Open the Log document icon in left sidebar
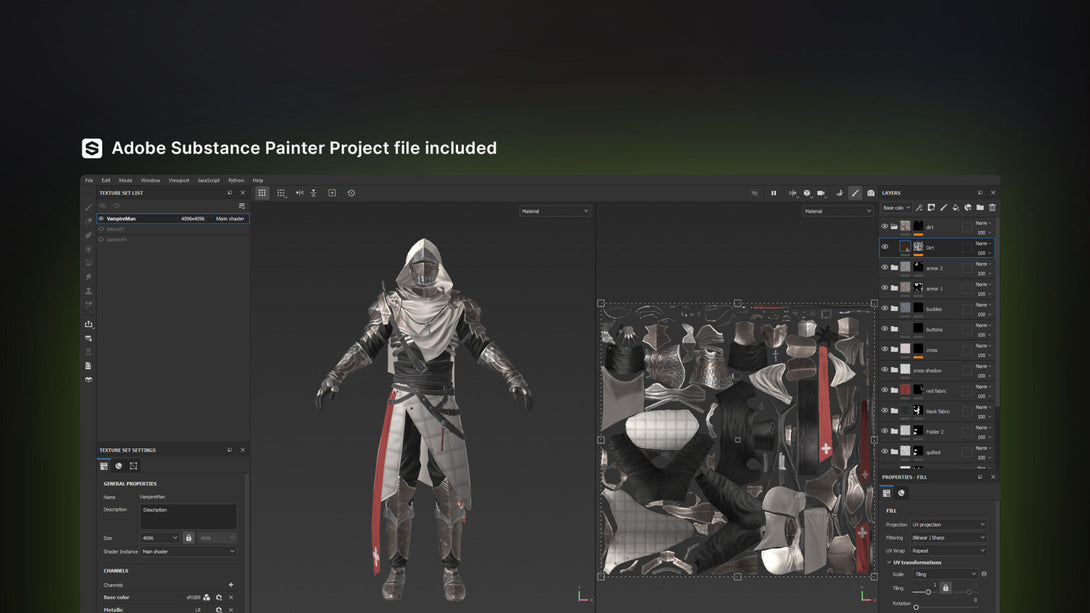The image size is (1090, 613). (x=88, y=366)
